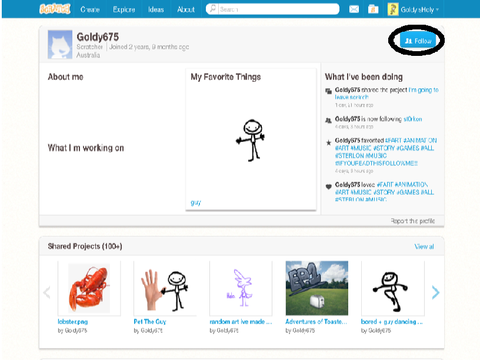This screenshot has width=480, height=360.
Task: Click the user avatar in the navbar
Action: (x=393, y=9)
